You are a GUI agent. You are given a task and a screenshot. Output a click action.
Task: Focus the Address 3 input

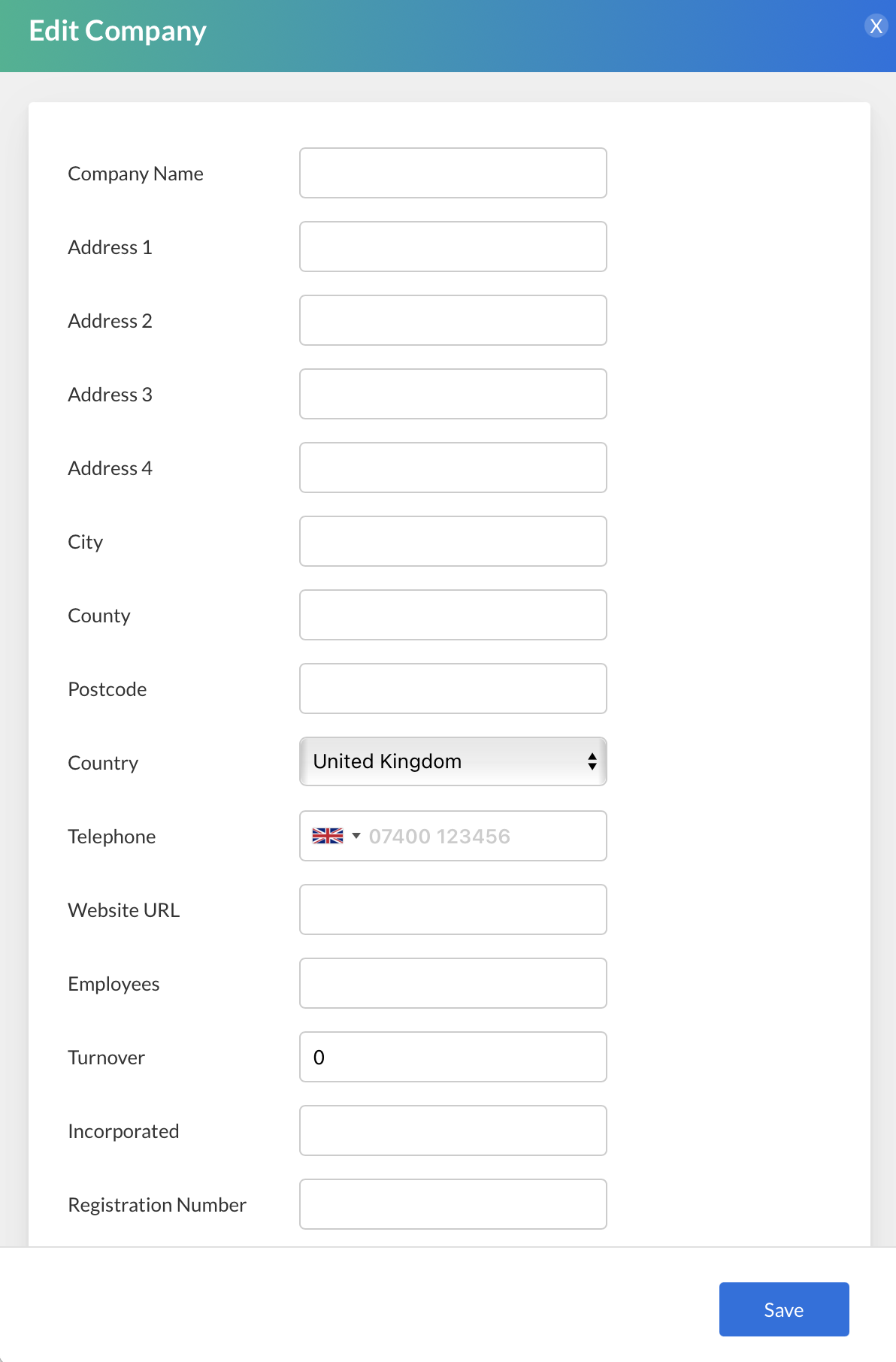tap(453, 394)
